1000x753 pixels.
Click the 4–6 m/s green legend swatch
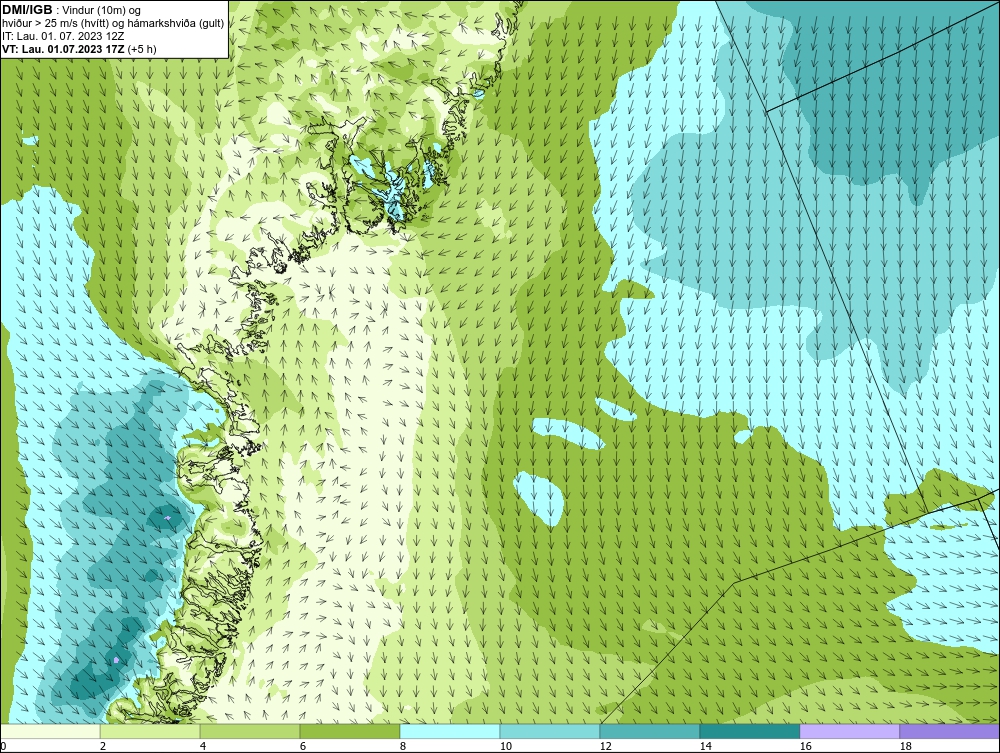[250, 731]
